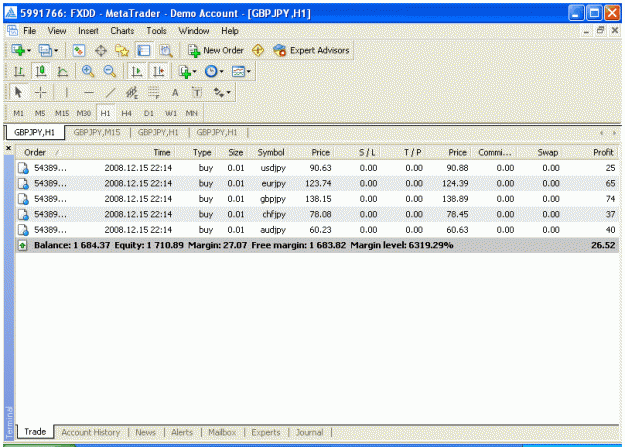Show the Navigator folder-star icon

[122, 51]
